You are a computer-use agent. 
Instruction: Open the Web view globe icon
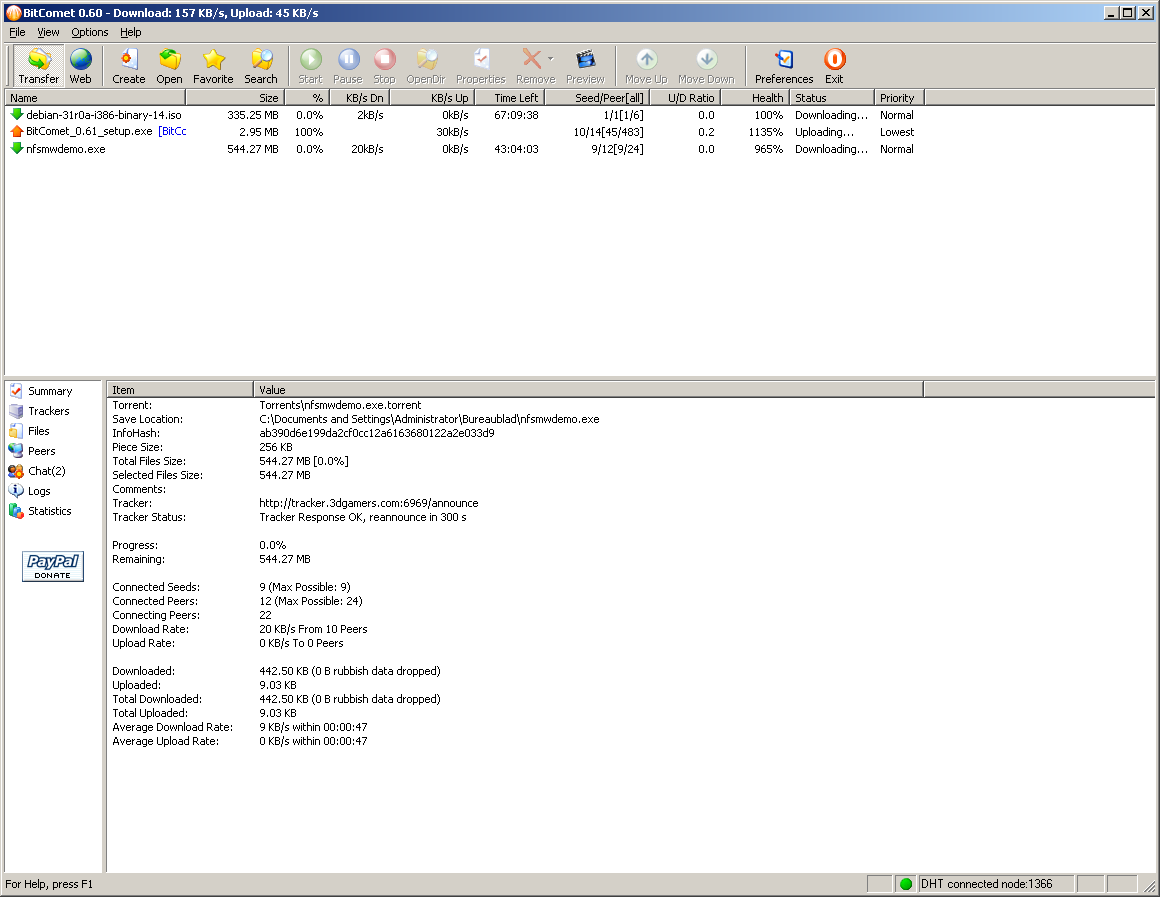81,66
